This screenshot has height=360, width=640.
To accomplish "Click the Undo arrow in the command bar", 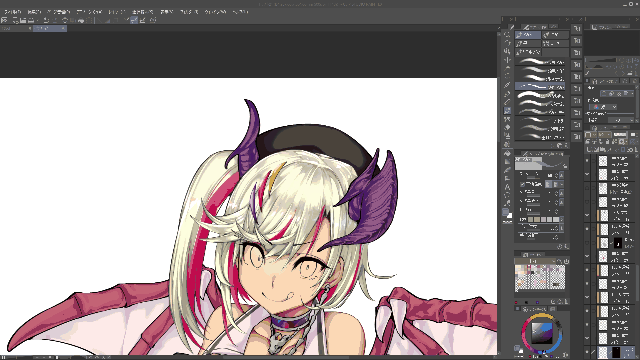I will 46,20.
